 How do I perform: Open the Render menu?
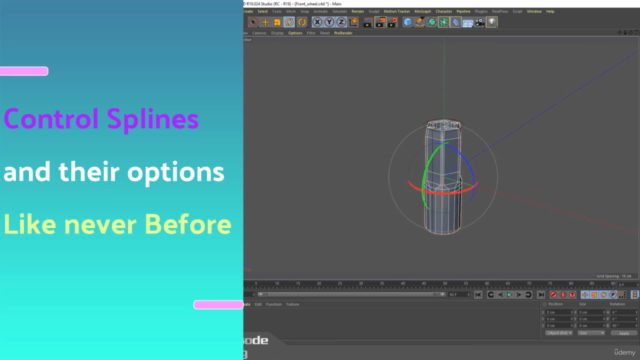point(358,11)
